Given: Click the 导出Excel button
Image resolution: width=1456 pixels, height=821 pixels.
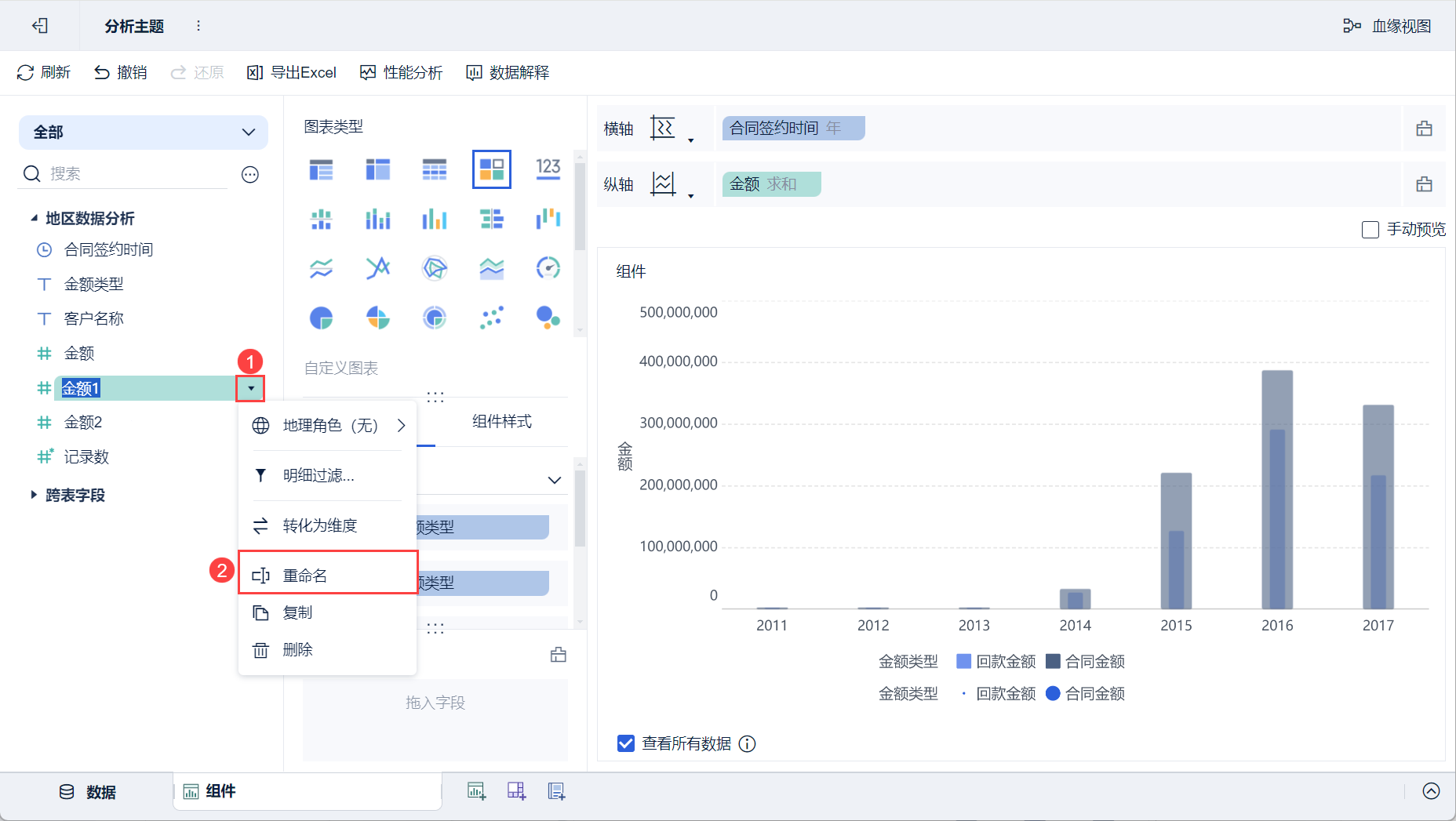Looking at the screenshot, I should [292, 73].
